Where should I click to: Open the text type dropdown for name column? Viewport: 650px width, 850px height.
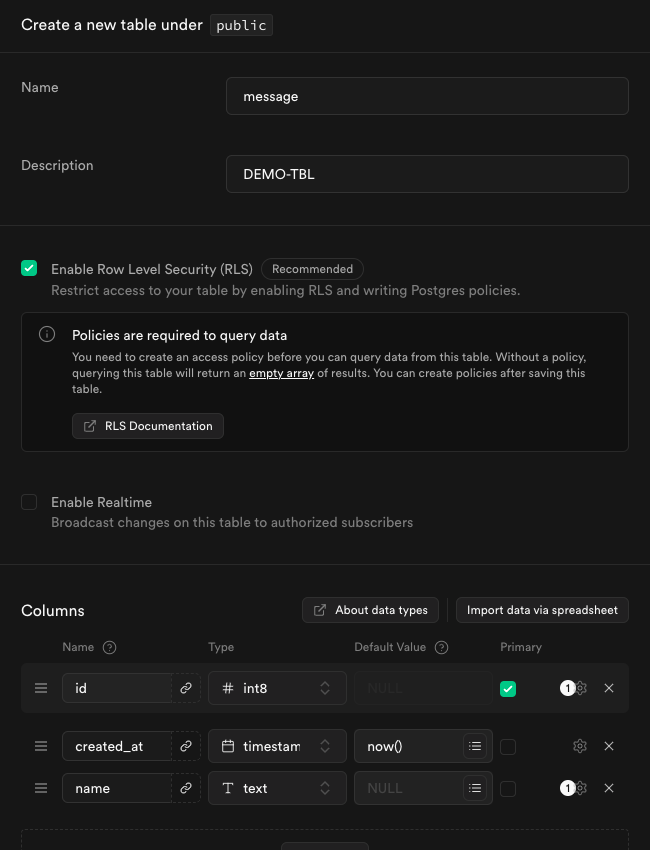point(277,788)
